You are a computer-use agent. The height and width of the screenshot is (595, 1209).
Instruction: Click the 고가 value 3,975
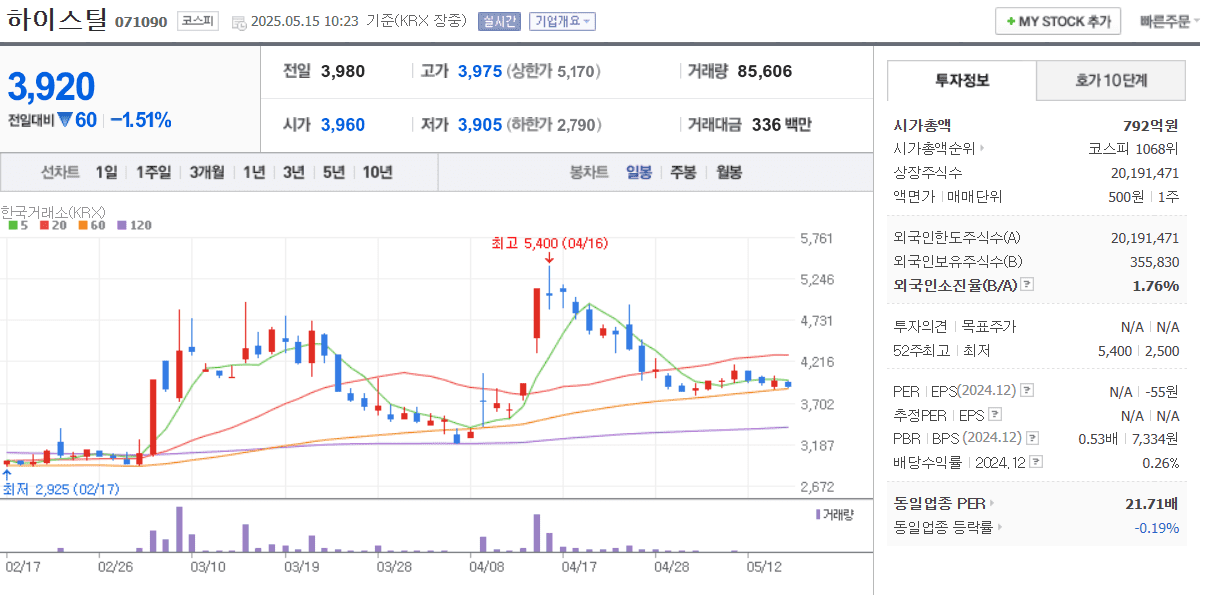(x=480, y=71)
